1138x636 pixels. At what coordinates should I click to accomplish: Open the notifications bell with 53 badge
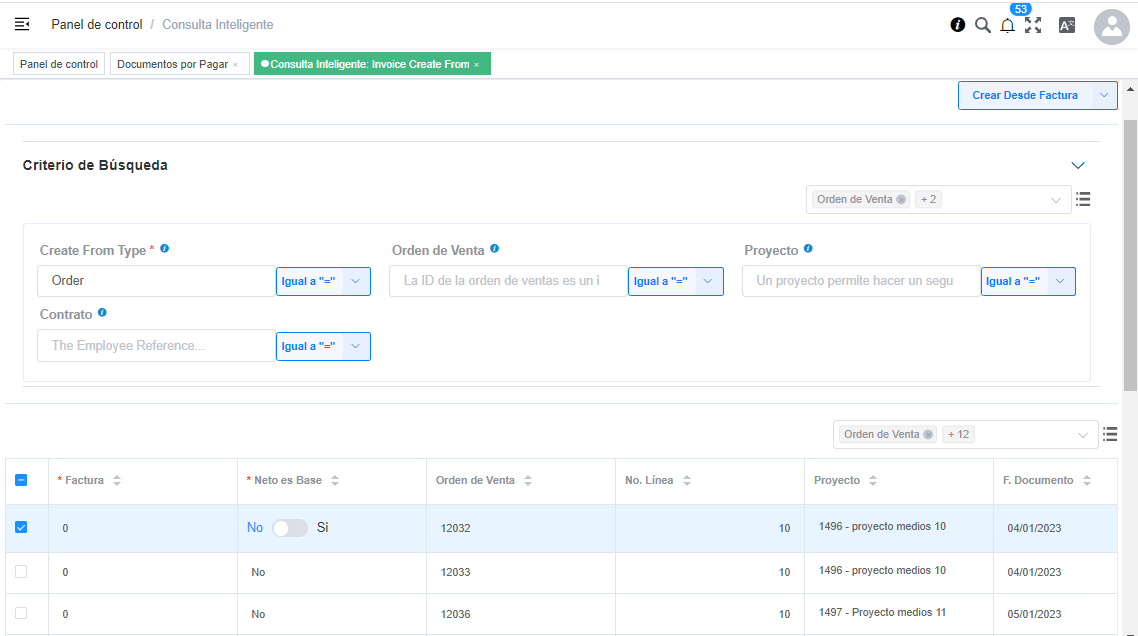(x=1007, y=26)
